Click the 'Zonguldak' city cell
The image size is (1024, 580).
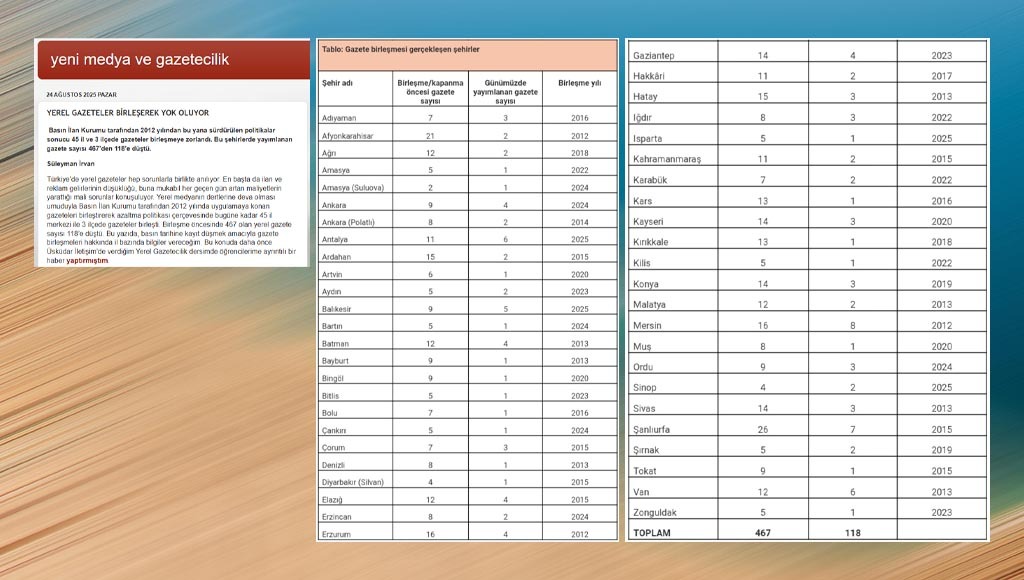tap(657, 513)
